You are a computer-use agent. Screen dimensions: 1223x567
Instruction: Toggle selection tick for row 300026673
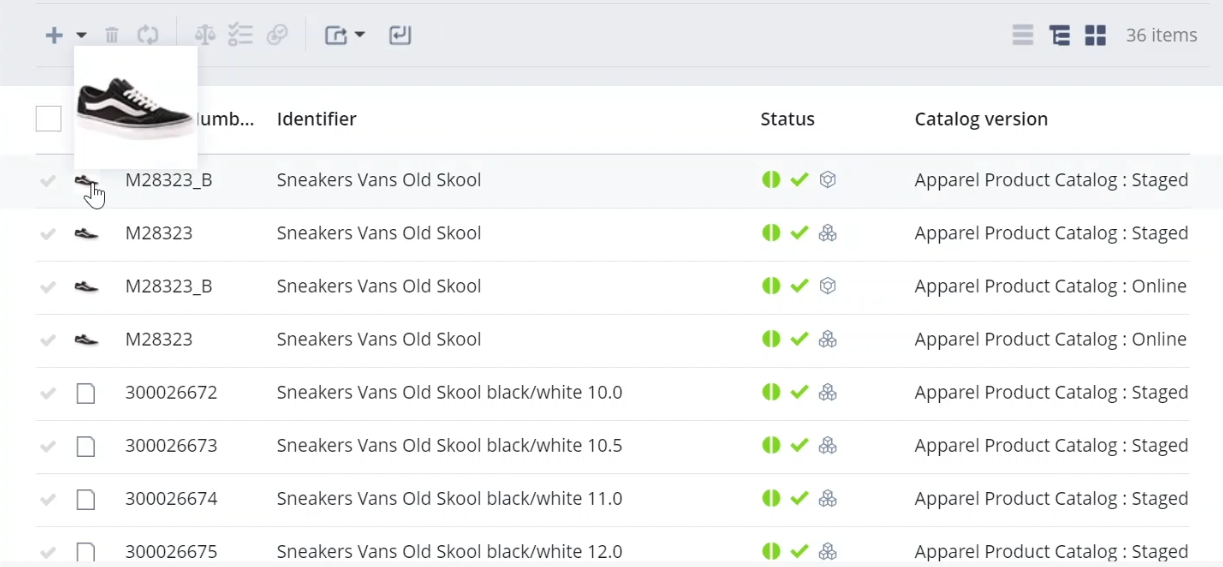point(47,446)
